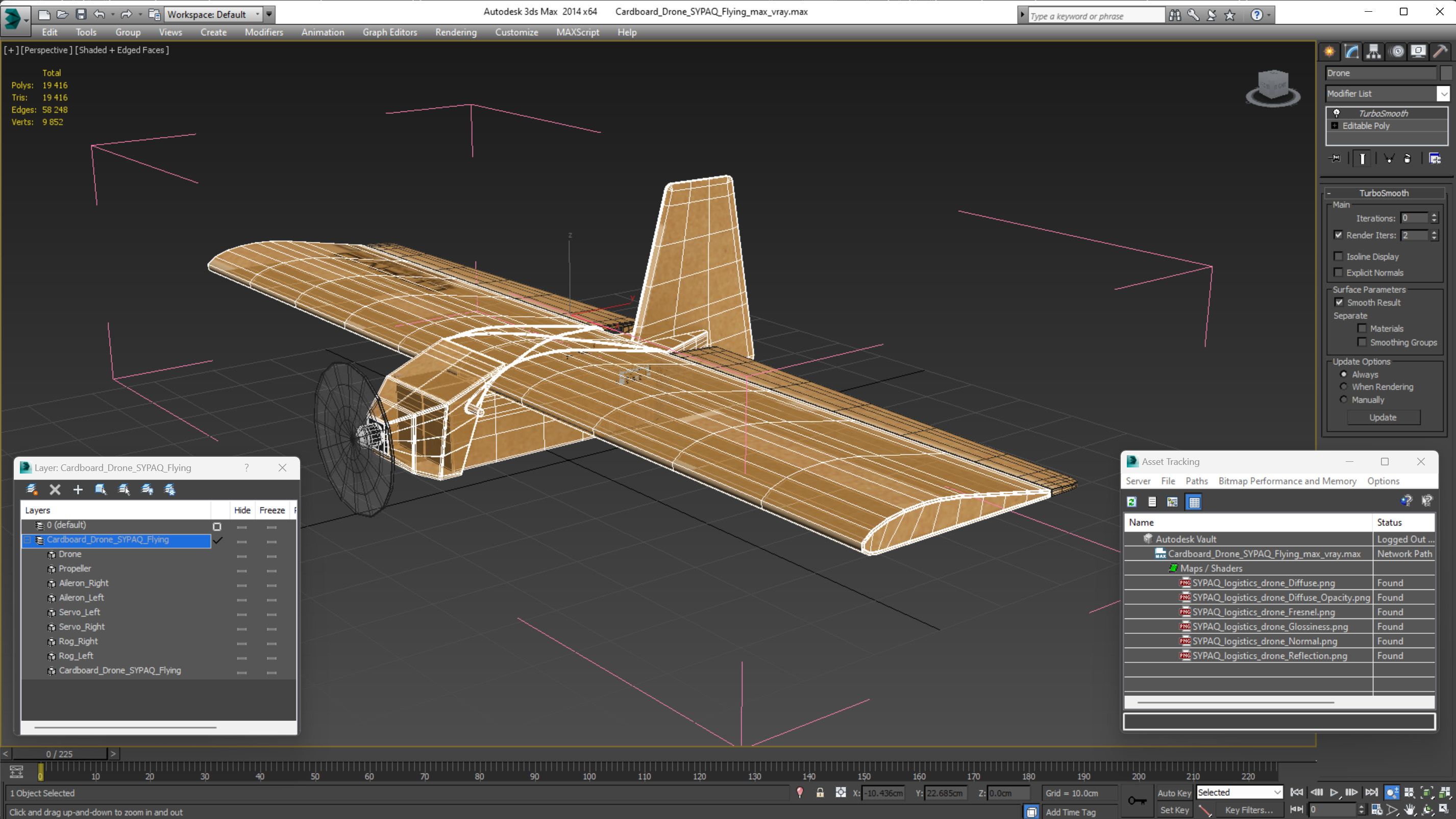Collapse the Cardboard_Drone_SYPAQ_Flying layer tree

point(27,540)
